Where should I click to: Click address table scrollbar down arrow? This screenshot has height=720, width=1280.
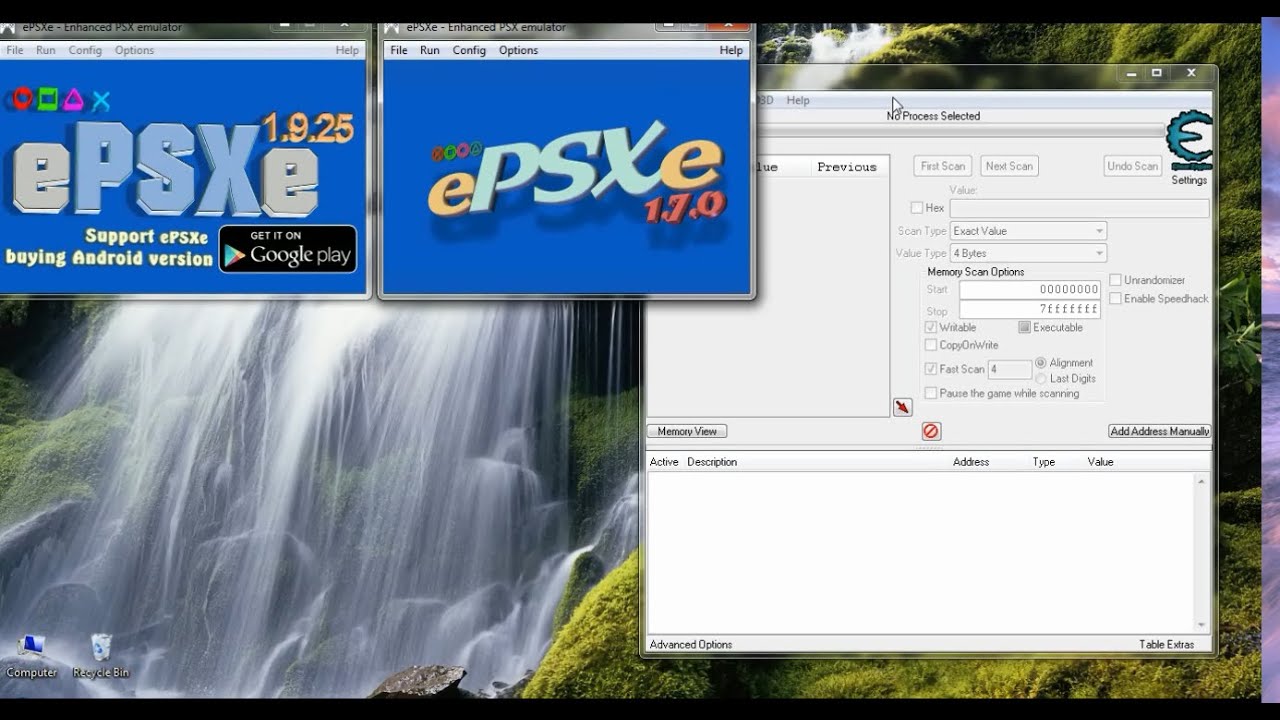tap(1201, 625)
